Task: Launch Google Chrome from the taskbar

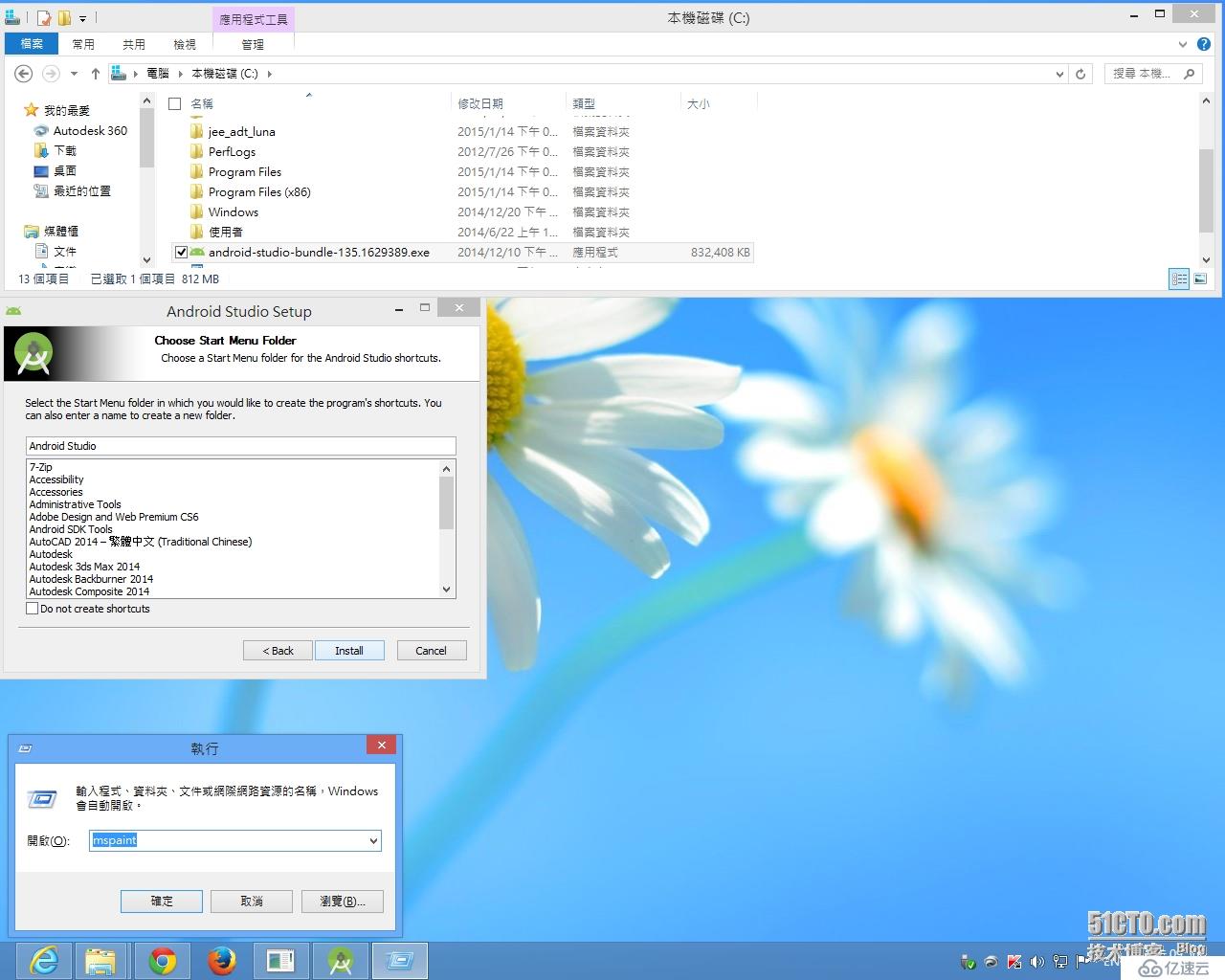Action: pyautogui.click(x=162, y=961)
